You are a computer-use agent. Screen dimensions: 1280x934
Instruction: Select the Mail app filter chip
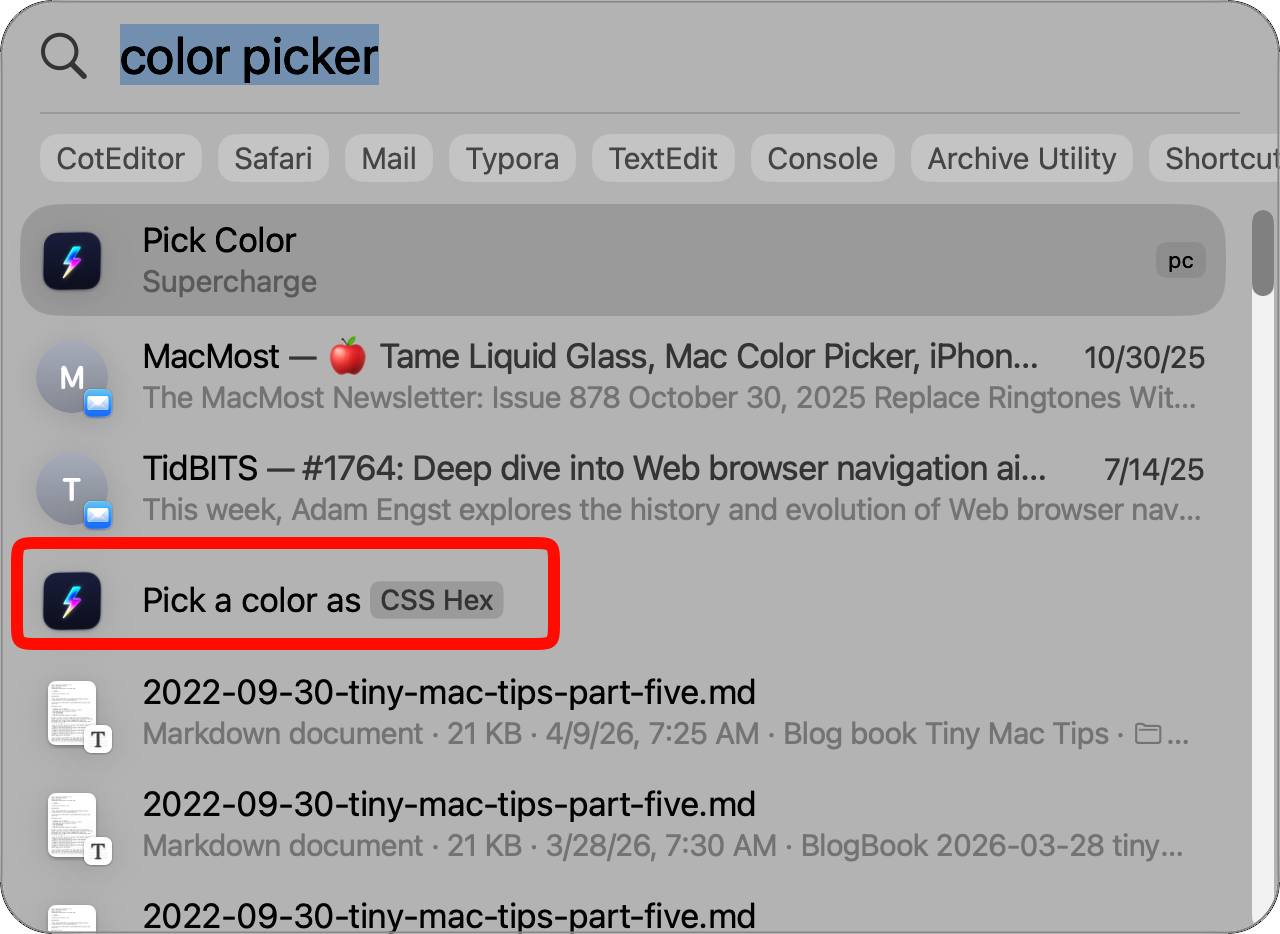coord(388,157)
